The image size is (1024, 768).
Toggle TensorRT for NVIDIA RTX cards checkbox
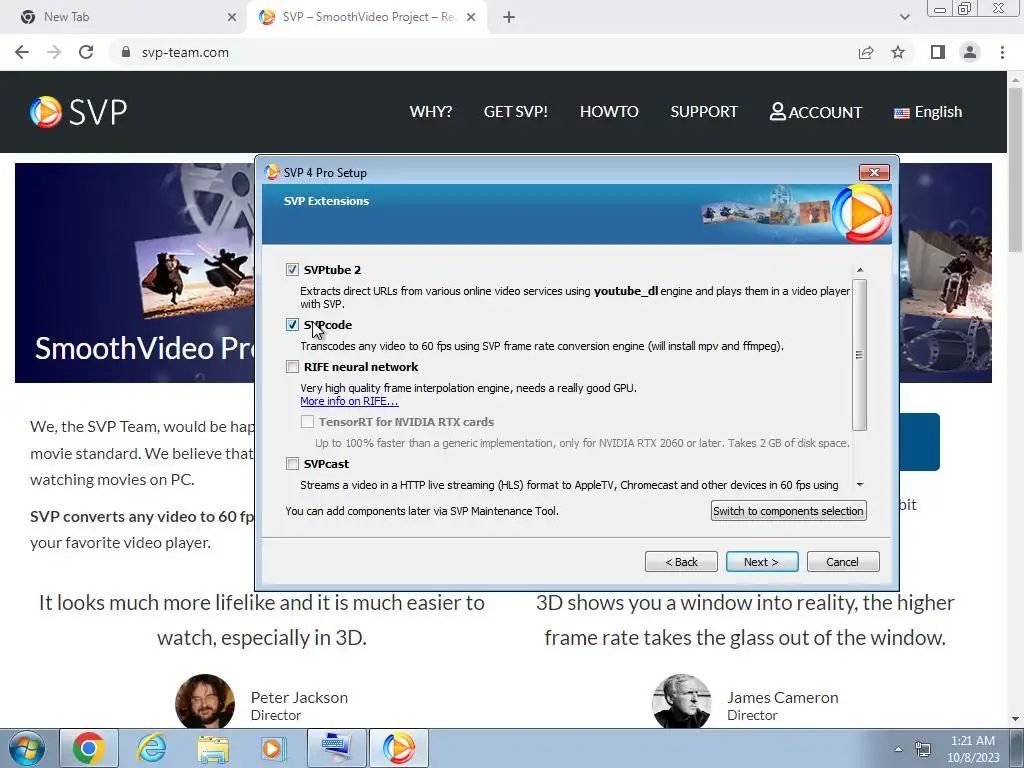(307, 422)
